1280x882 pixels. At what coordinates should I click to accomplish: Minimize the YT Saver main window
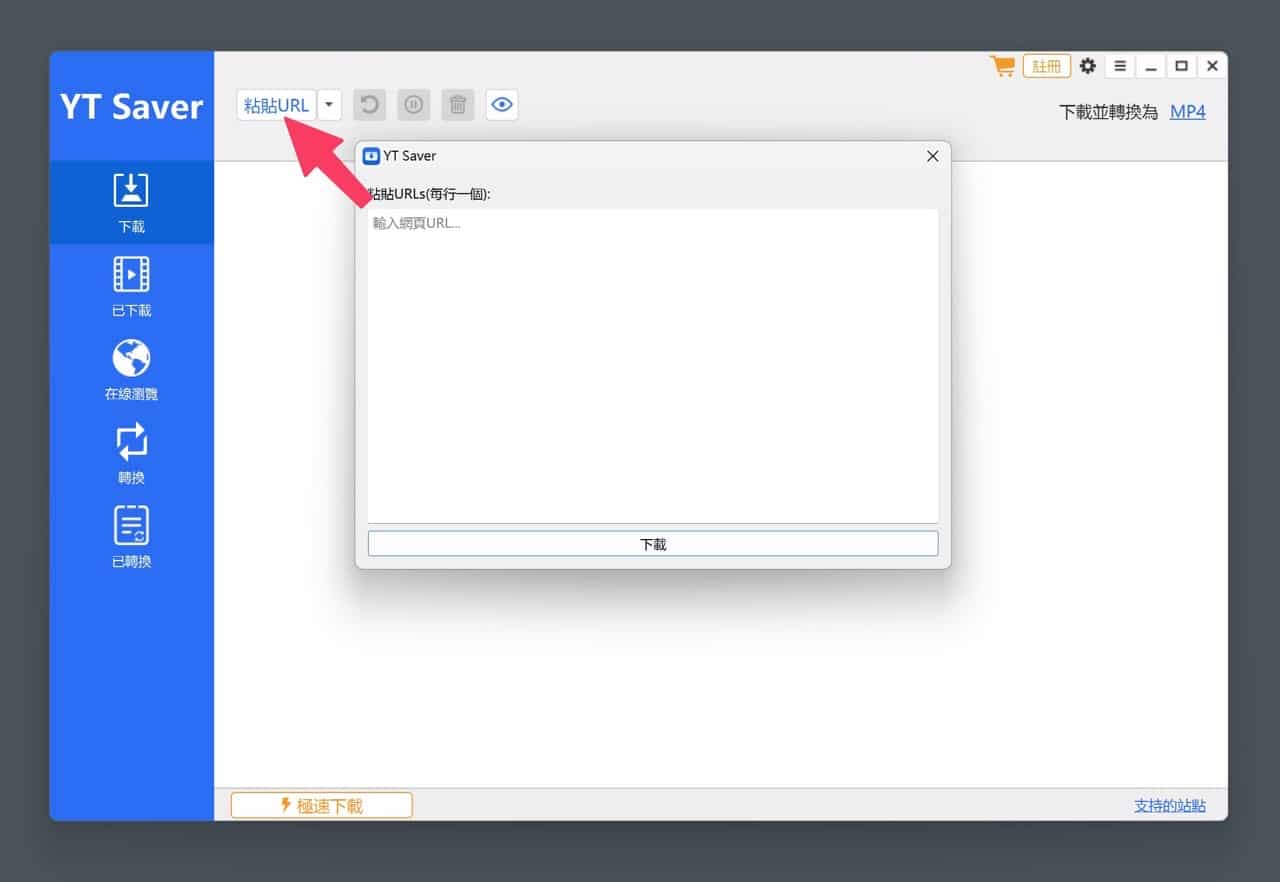(x=1151, y=66)
